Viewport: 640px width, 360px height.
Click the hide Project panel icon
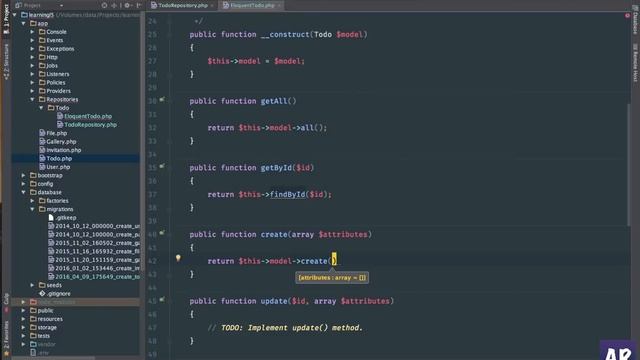click(139, 5)
